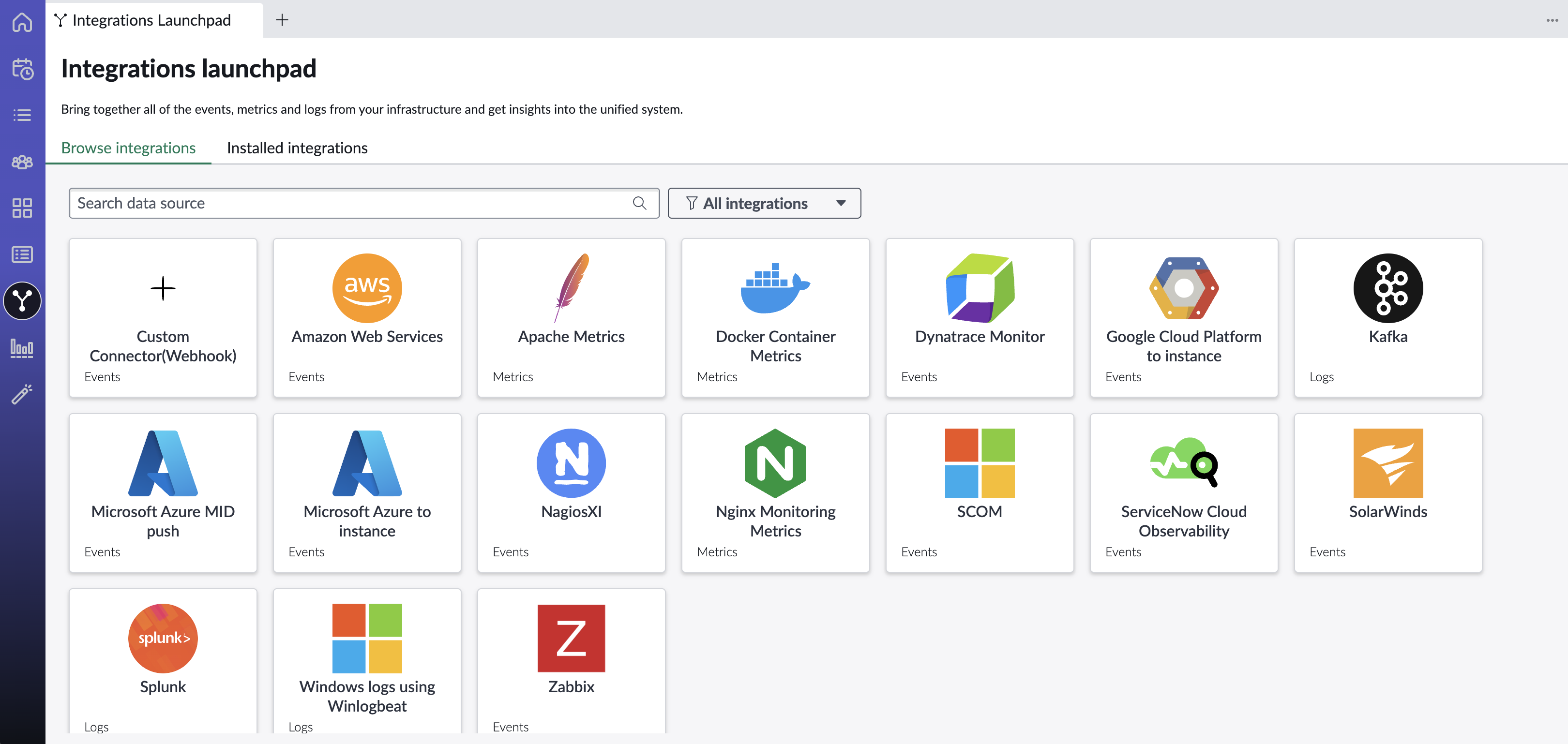Click the SCOM four-square logo
The height and width of the screenshot is (744, 1568).
pyautogui.click(x=980, y=463)
